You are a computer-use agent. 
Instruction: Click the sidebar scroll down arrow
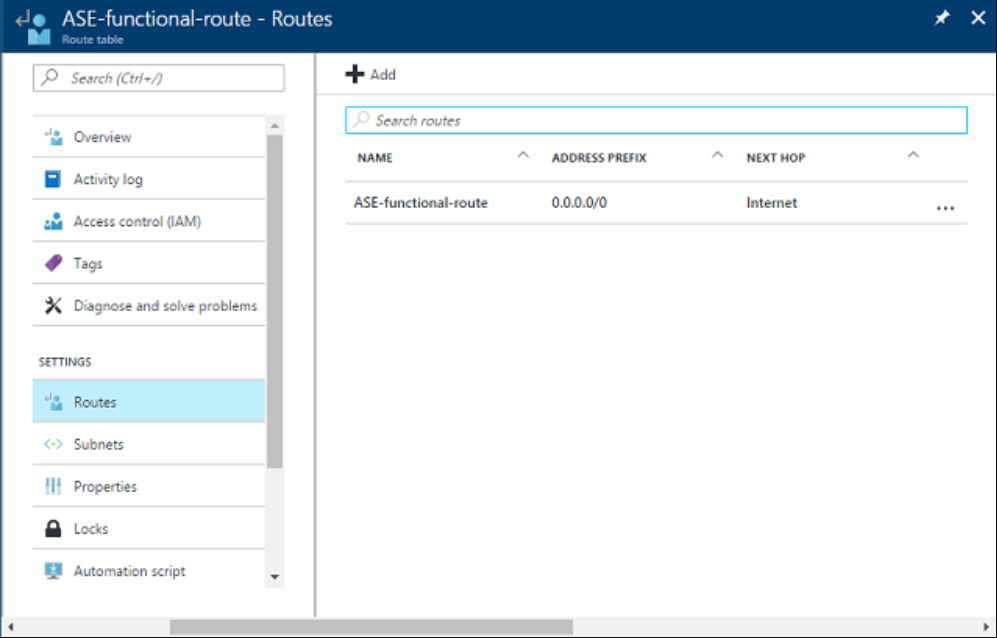(275, 577)
